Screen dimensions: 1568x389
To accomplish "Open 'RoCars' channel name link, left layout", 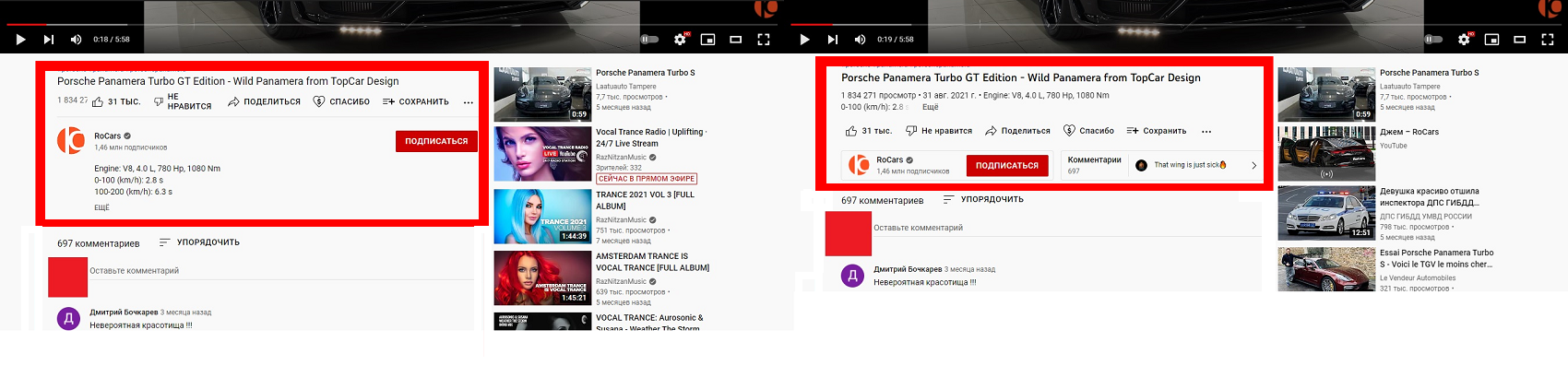I will point(107,136).
